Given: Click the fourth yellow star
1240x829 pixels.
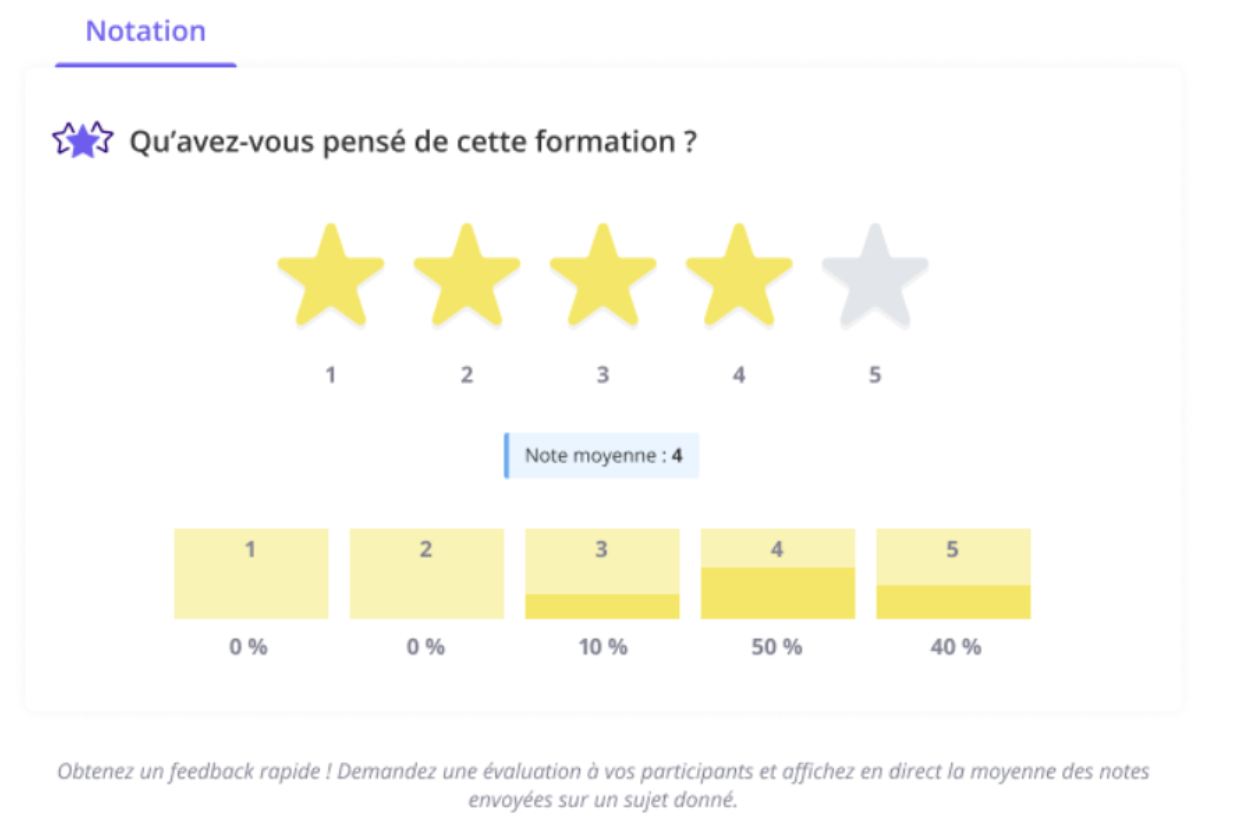Looking at the screenshot, I should coord(739,277).
